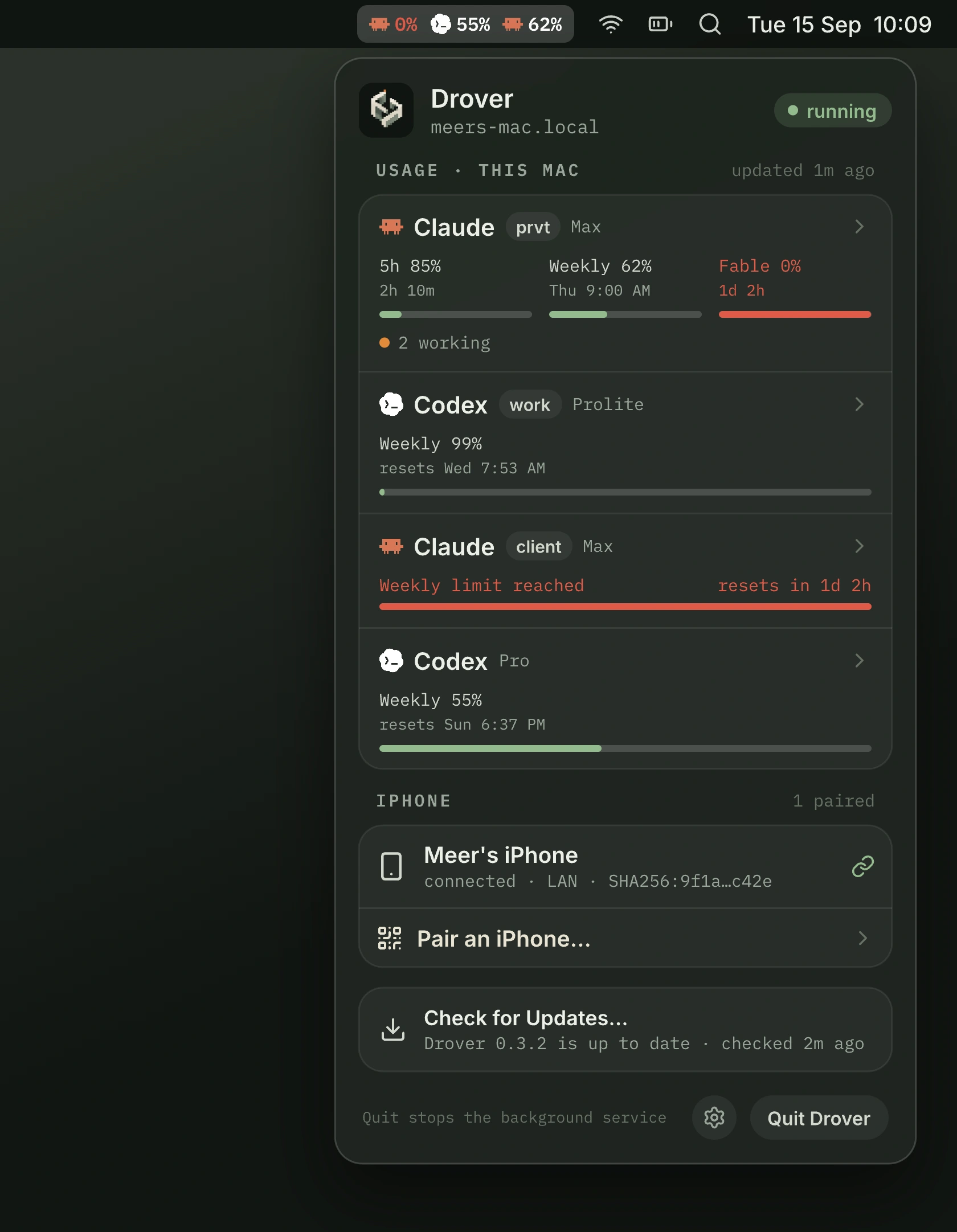Expand the Codex Pro row chevron
This screenshot has width=957, height=1232.
coord(860,661)
